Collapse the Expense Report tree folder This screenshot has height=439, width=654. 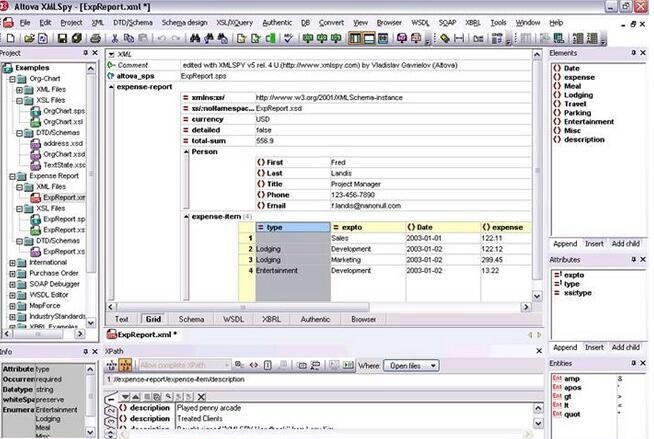pyautogui.click(x=12, y=176)
